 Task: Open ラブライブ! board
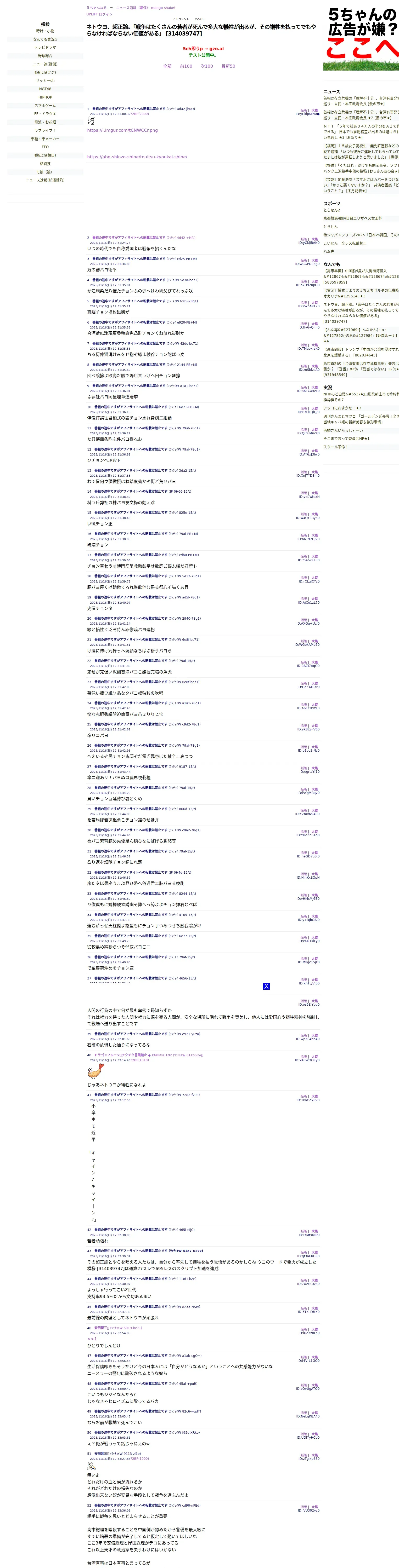pos(45,130)
